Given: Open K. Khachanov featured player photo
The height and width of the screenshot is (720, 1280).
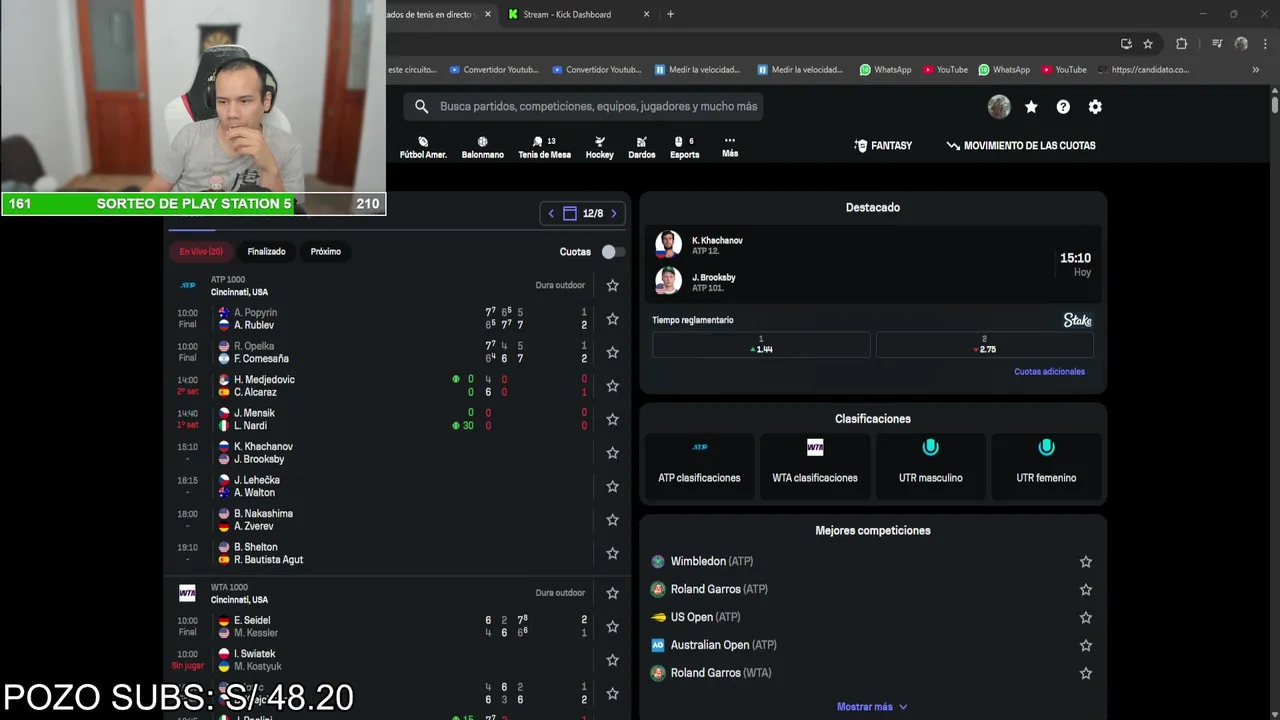Looking at the screenshot, I should (x=668, y=244).
